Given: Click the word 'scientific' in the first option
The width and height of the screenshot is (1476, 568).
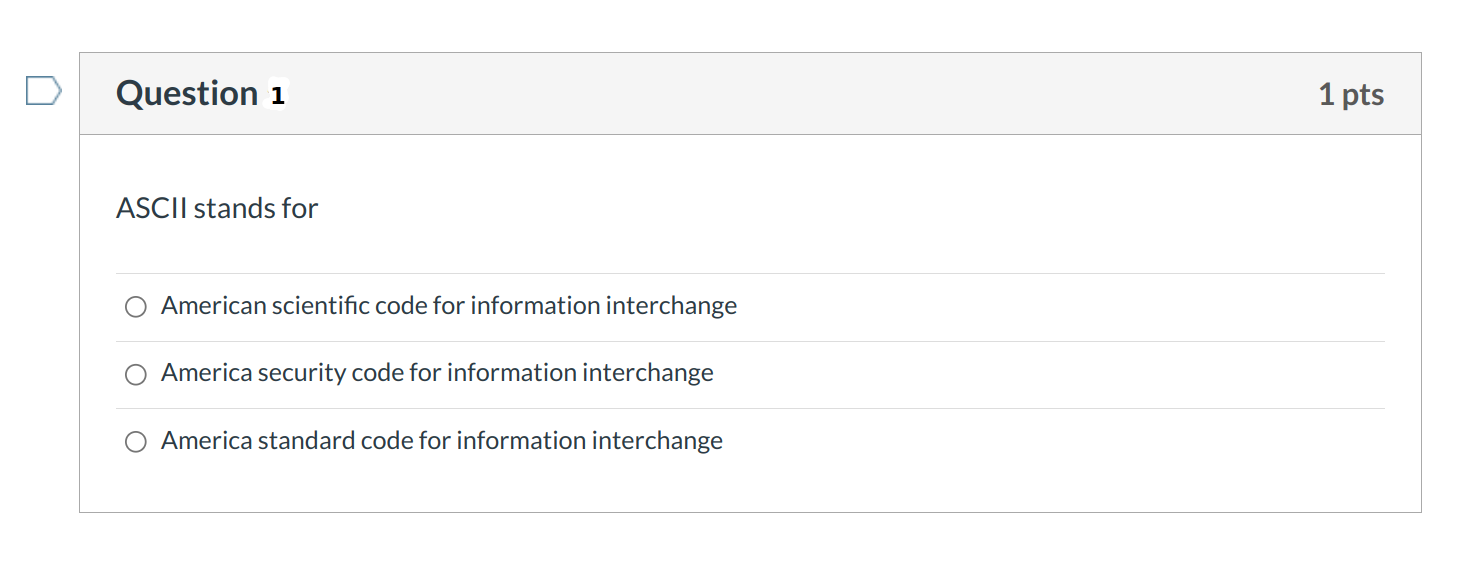Looking at the screenshot, I should point(319,306).
